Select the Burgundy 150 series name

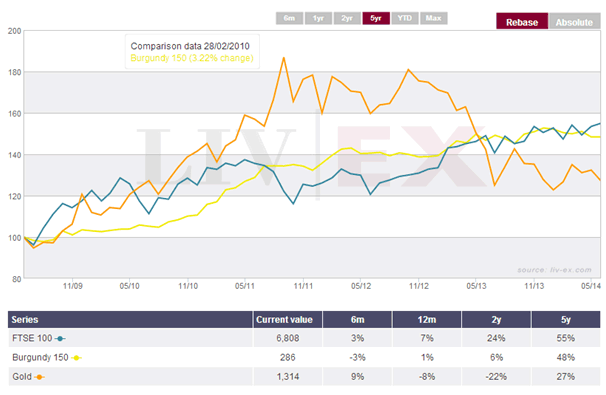click(40, 358)
